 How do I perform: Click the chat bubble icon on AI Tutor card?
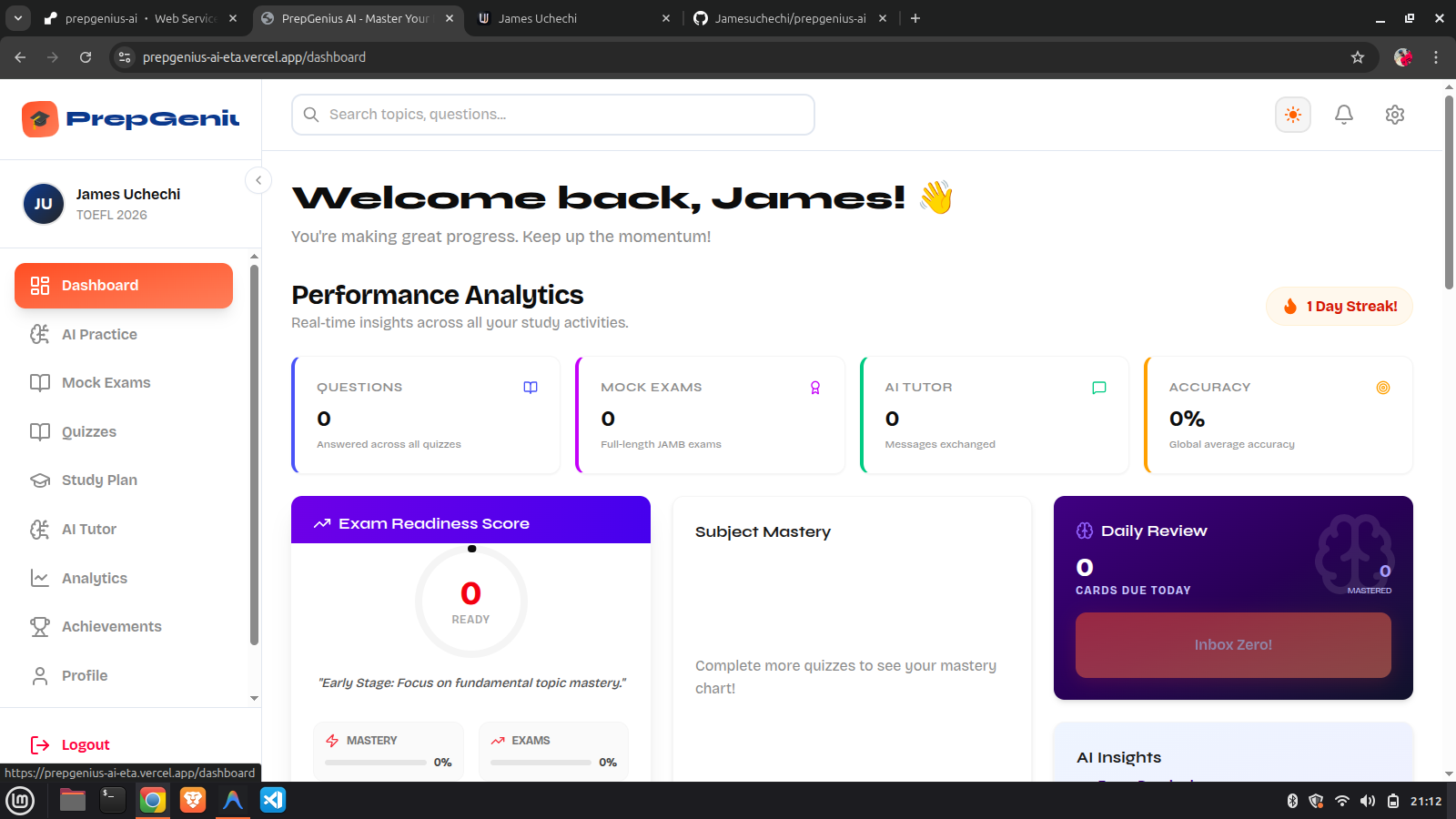coord(1099,388)
